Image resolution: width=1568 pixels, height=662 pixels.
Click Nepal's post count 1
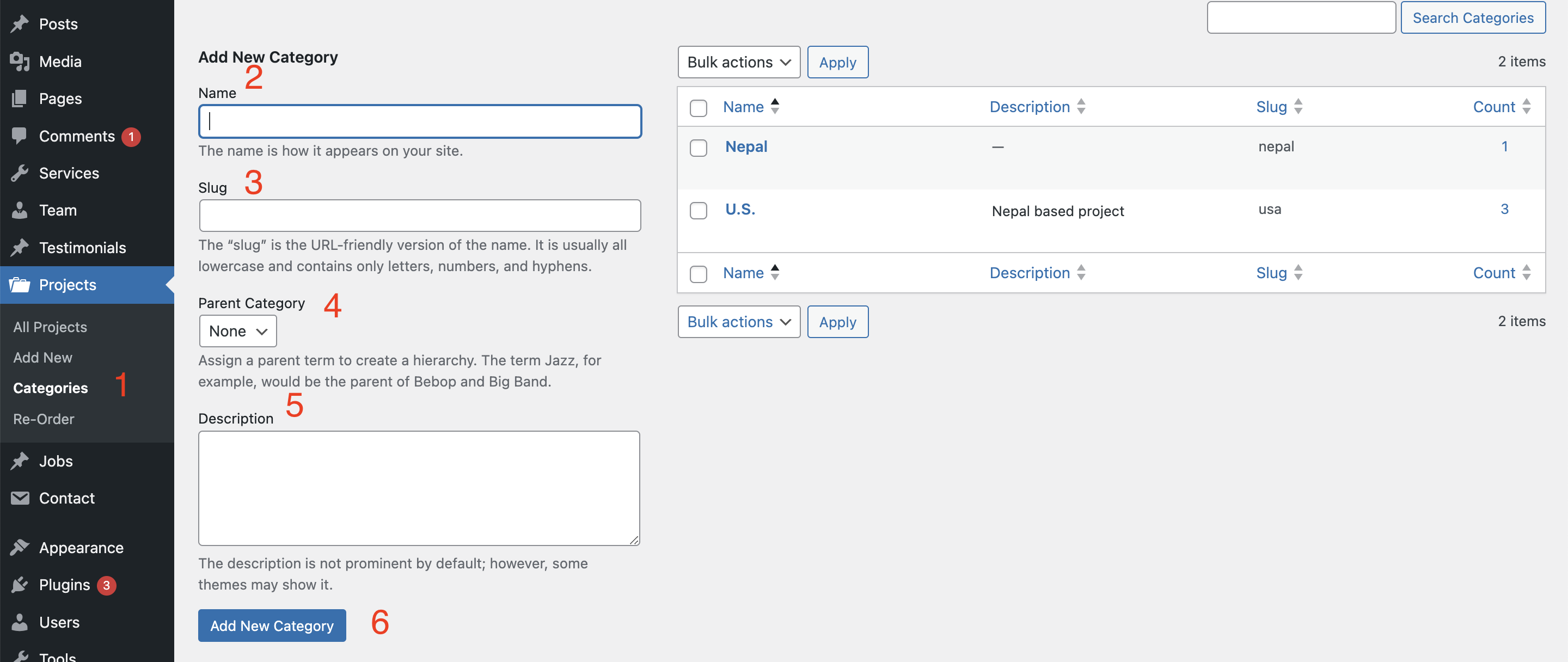pyautogui.click(x=1505, y=146)
